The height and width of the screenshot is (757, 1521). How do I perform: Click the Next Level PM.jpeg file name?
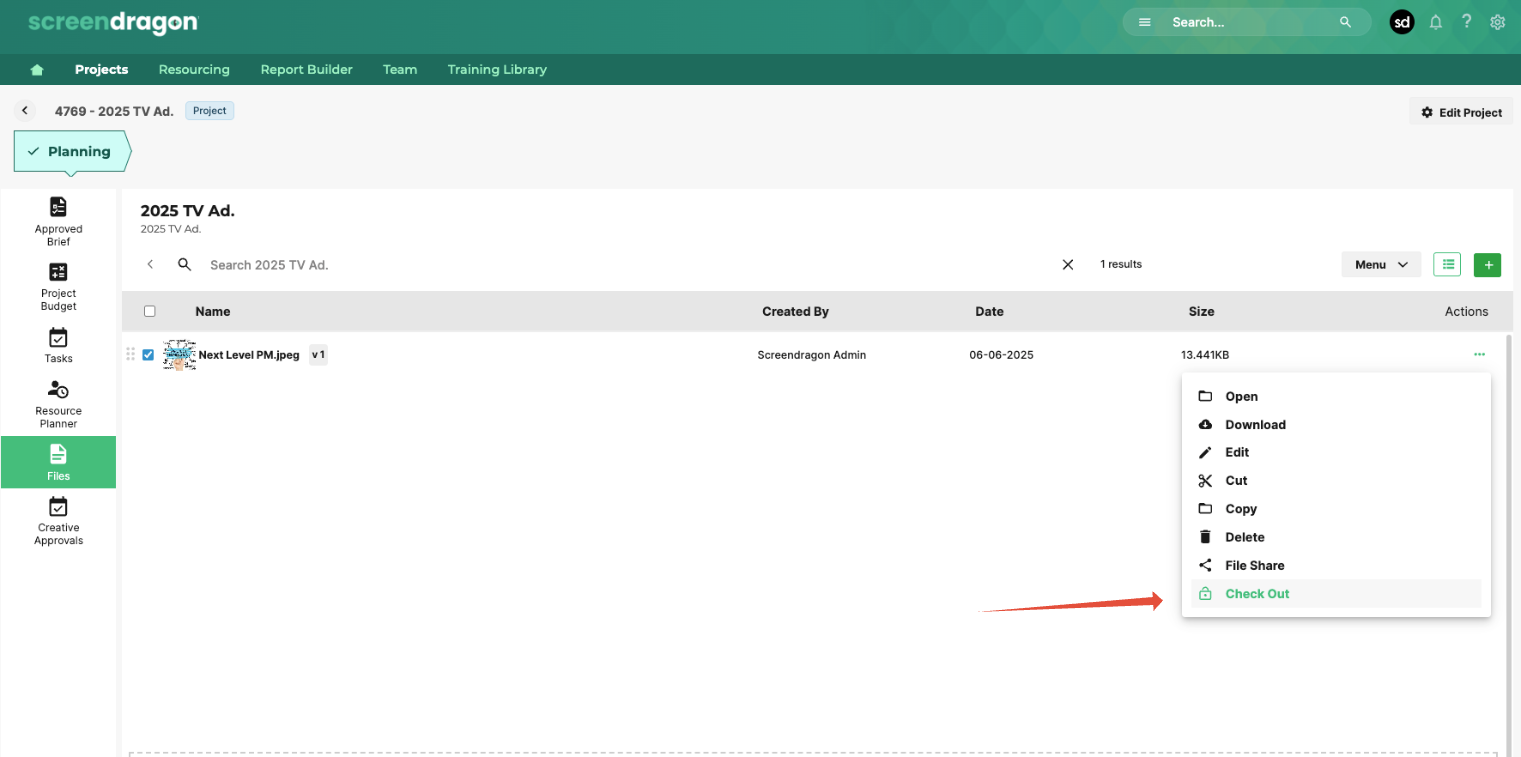(x=249, y=355)
